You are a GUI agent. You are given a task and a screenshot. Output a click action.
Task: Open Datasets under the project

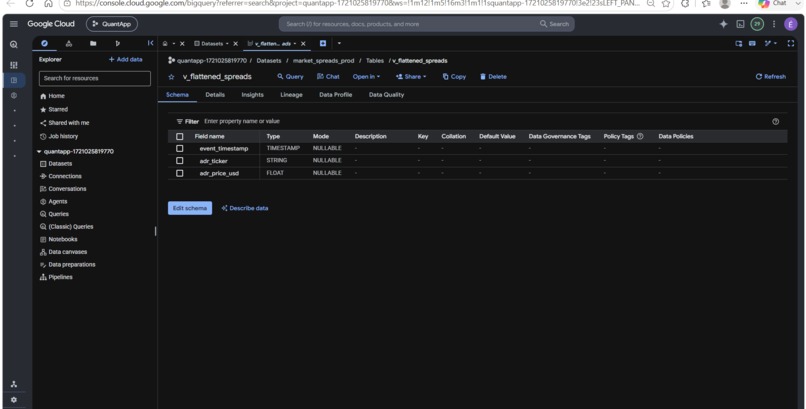click(56, 164)
